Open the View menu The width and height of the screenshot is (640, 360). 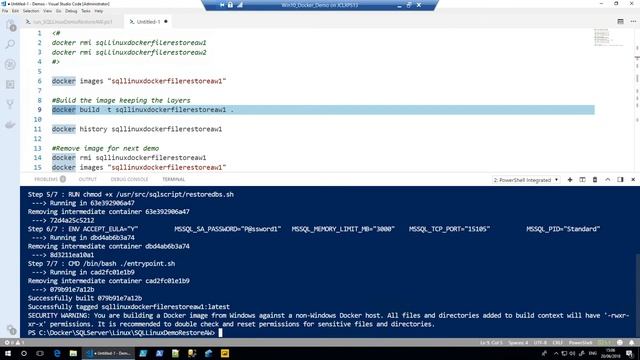[48, 11]
